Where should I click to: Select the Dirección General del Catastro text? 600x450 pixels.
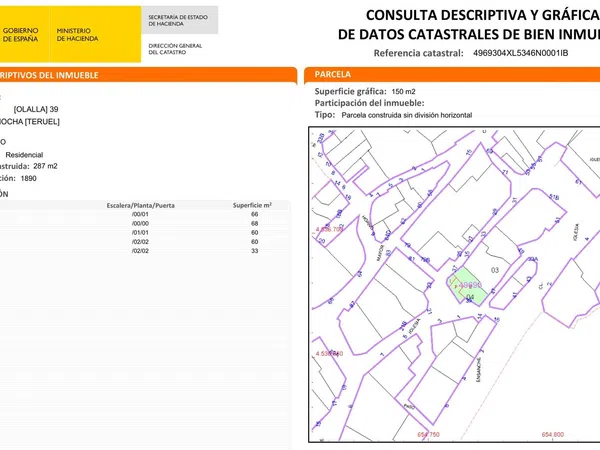click(175, 49)
